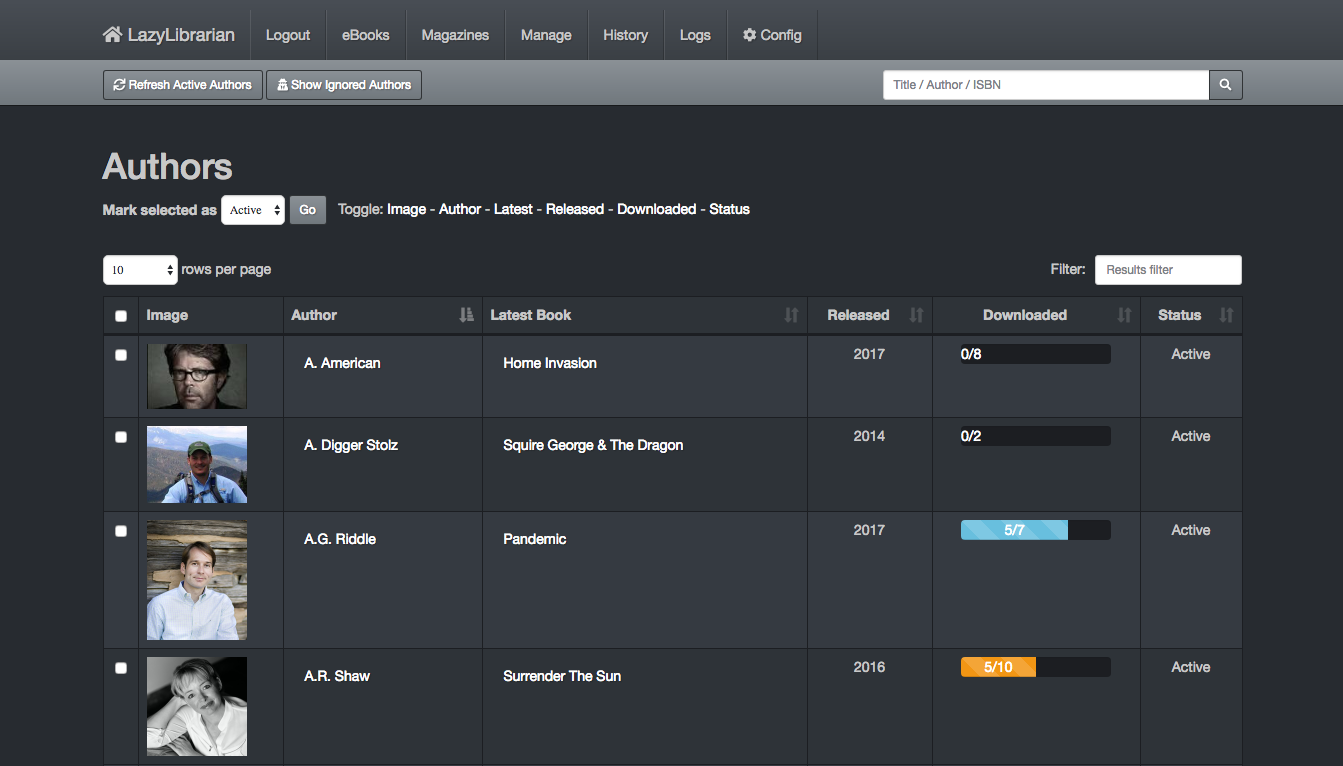Click the Config gear icon
The height and width of the screenshot is (766, 1343).
click(x=749, y=35)
